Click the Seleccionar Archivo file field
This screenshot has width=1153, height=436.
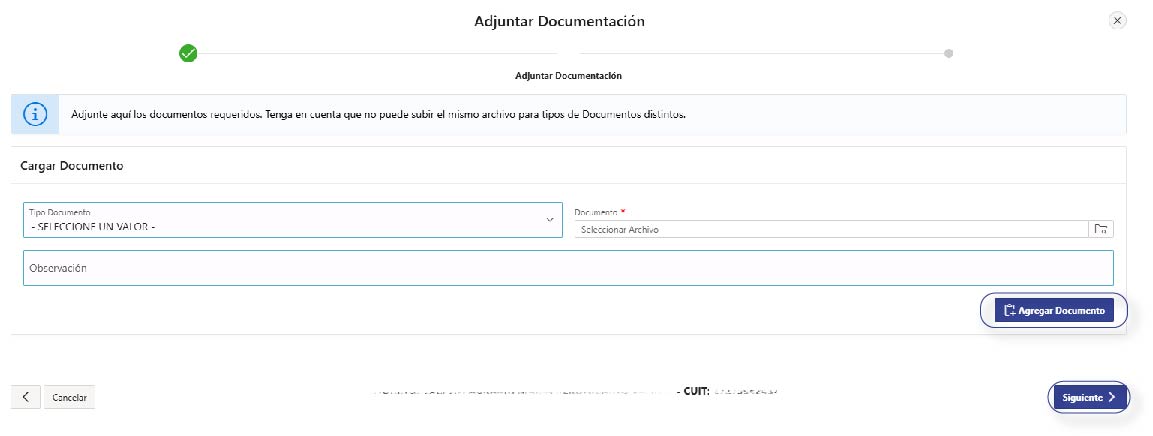tap(830, 229)
